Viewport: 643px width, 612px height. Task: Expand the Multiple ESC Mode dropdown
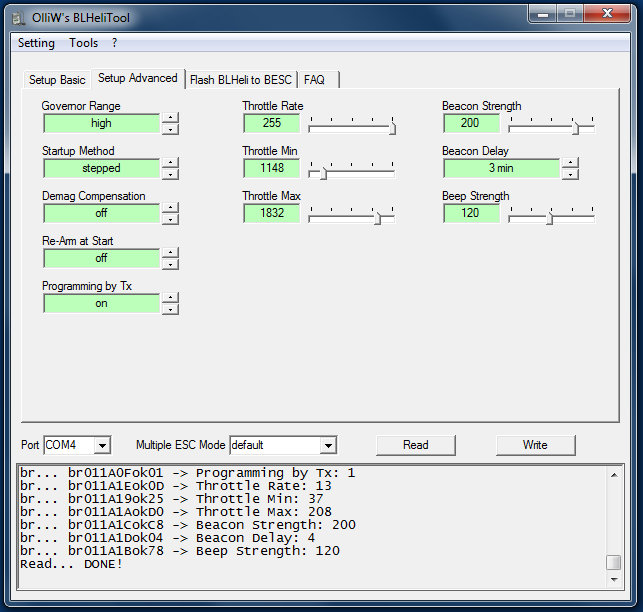[328, 445]
